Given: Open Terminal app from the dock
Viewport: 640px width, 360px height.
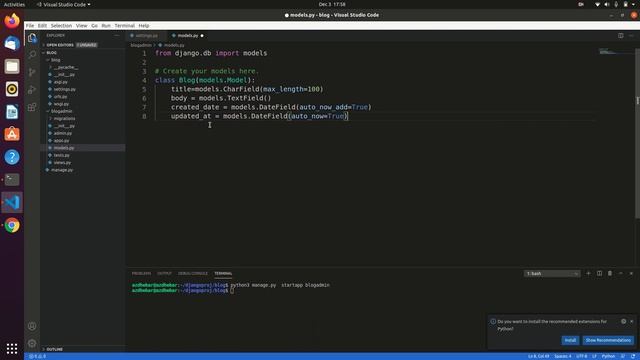Looking at the screenshot, I should pyautogui.click(x=12, y=180).
